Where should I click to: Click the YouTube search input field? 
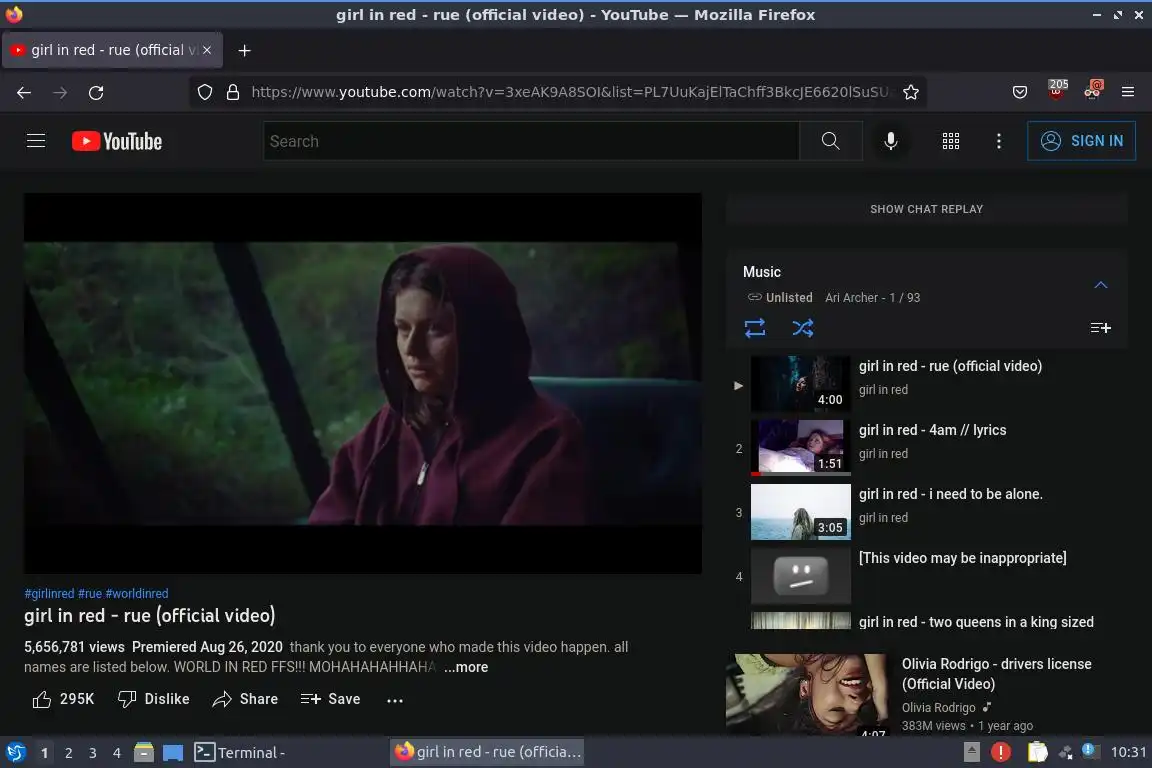531,141
